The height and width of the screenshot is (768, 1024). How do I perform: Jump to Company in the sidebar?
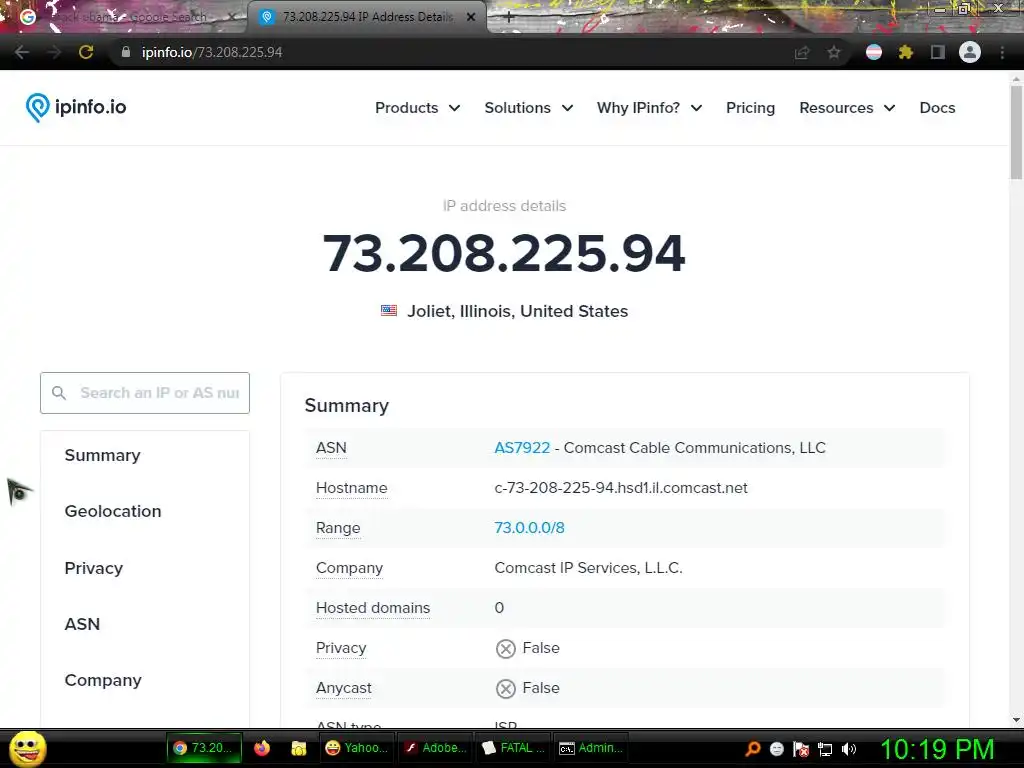click(x=103, y=680)
